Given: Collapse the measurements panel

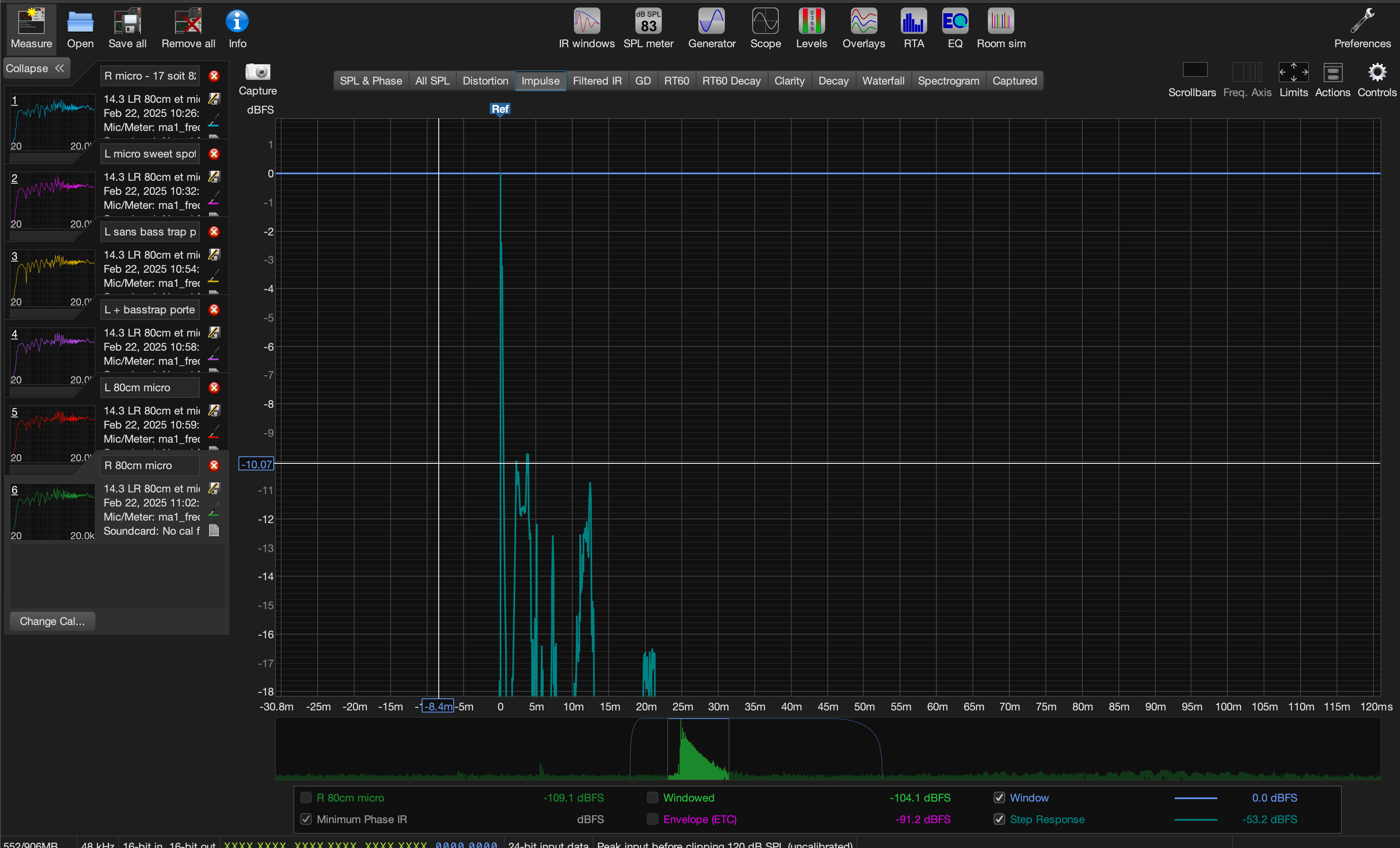Looking at the screenshot, I should [36, 68].
